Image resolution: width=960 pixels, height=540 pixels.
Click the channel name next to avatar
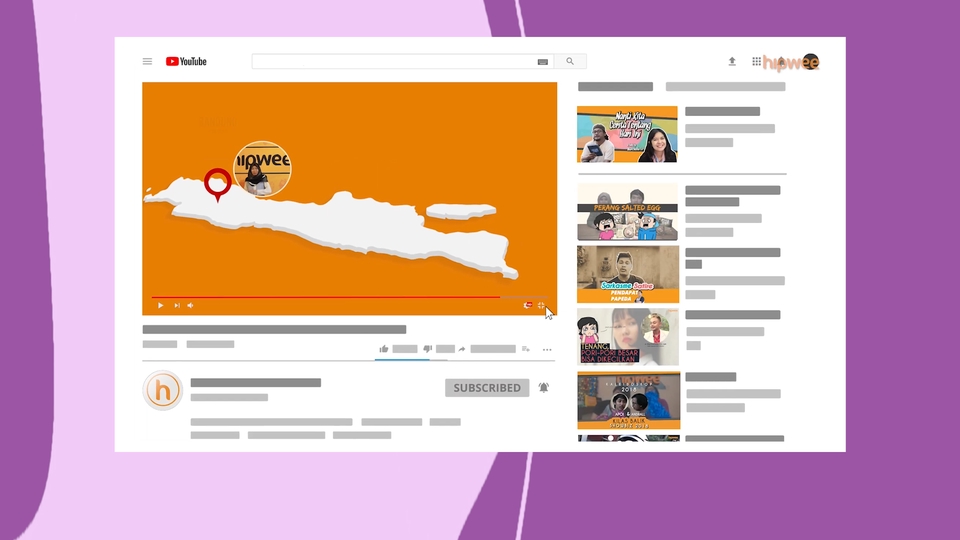coord(256,383)
